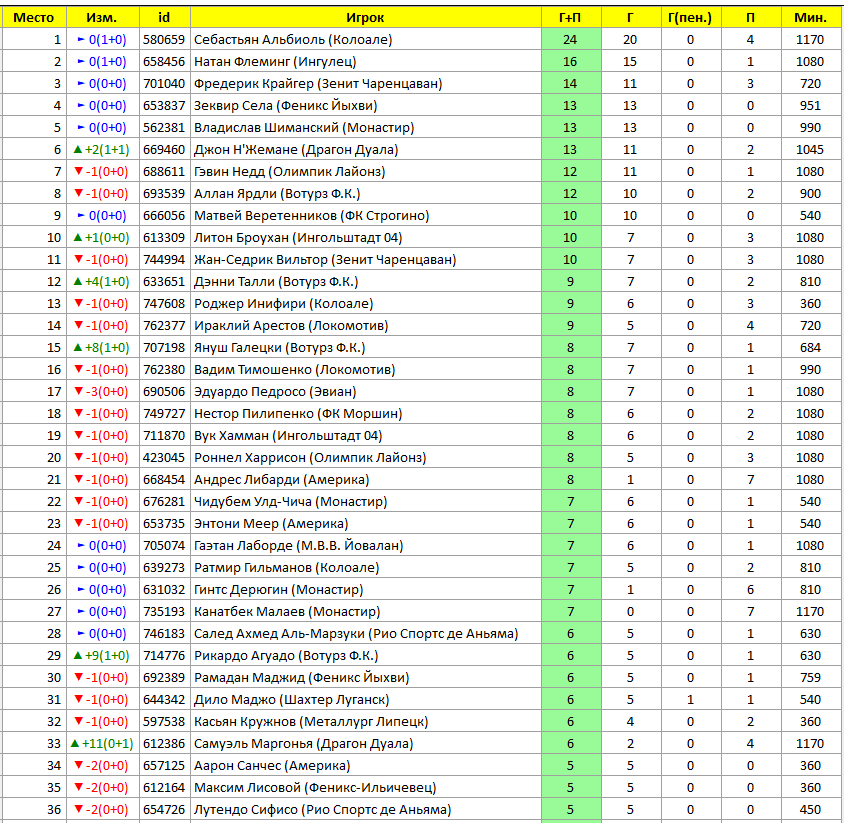This screenshot has width=844, height=823.
Task: Click id cell 711870
Action: [x=164, y=436]
